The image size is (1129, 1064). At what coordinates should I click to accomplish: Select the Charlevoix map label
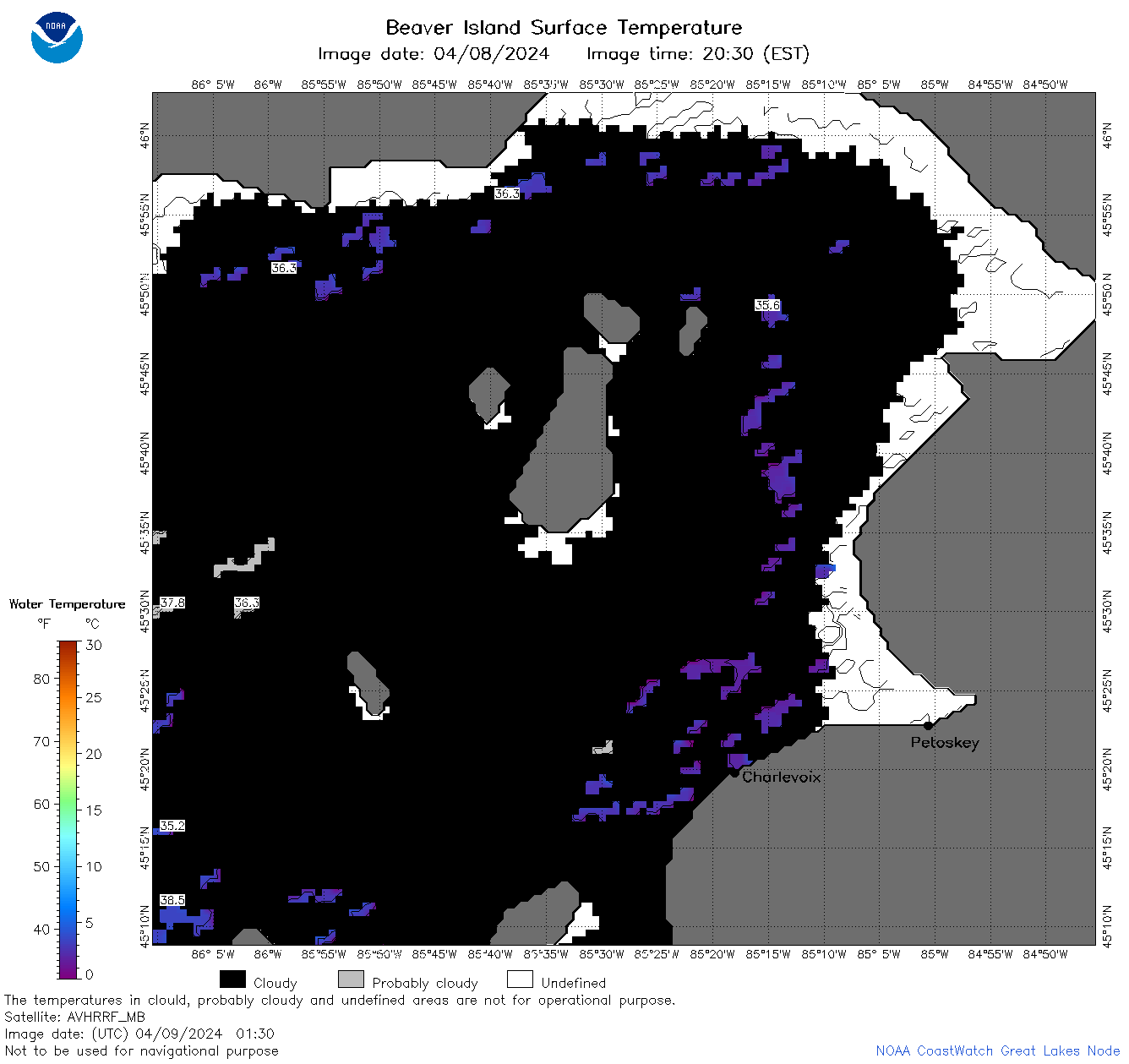[782, 777]
